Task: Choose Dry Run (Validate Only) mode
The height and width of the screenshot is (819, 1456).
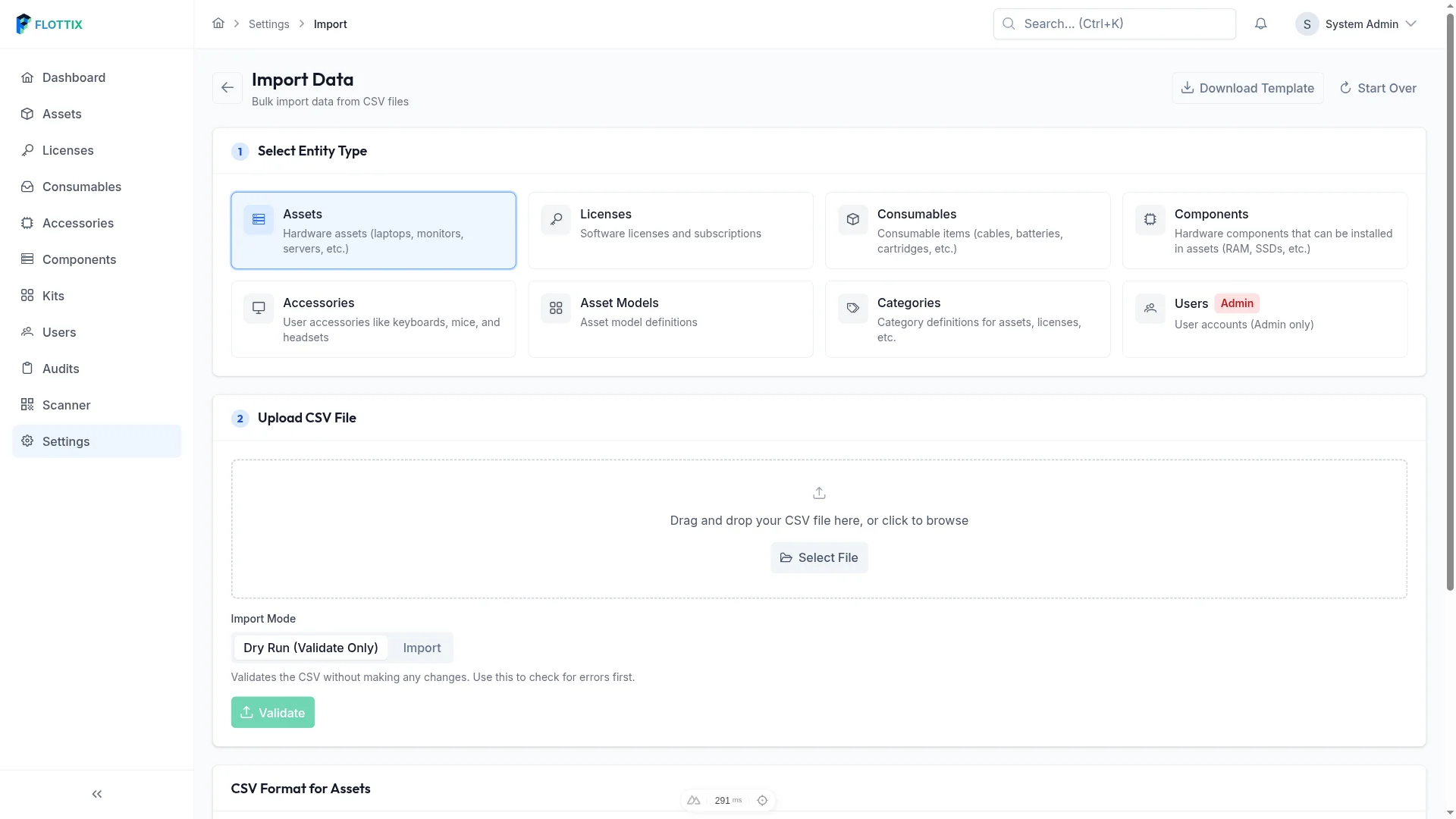Action: point(311,648)
